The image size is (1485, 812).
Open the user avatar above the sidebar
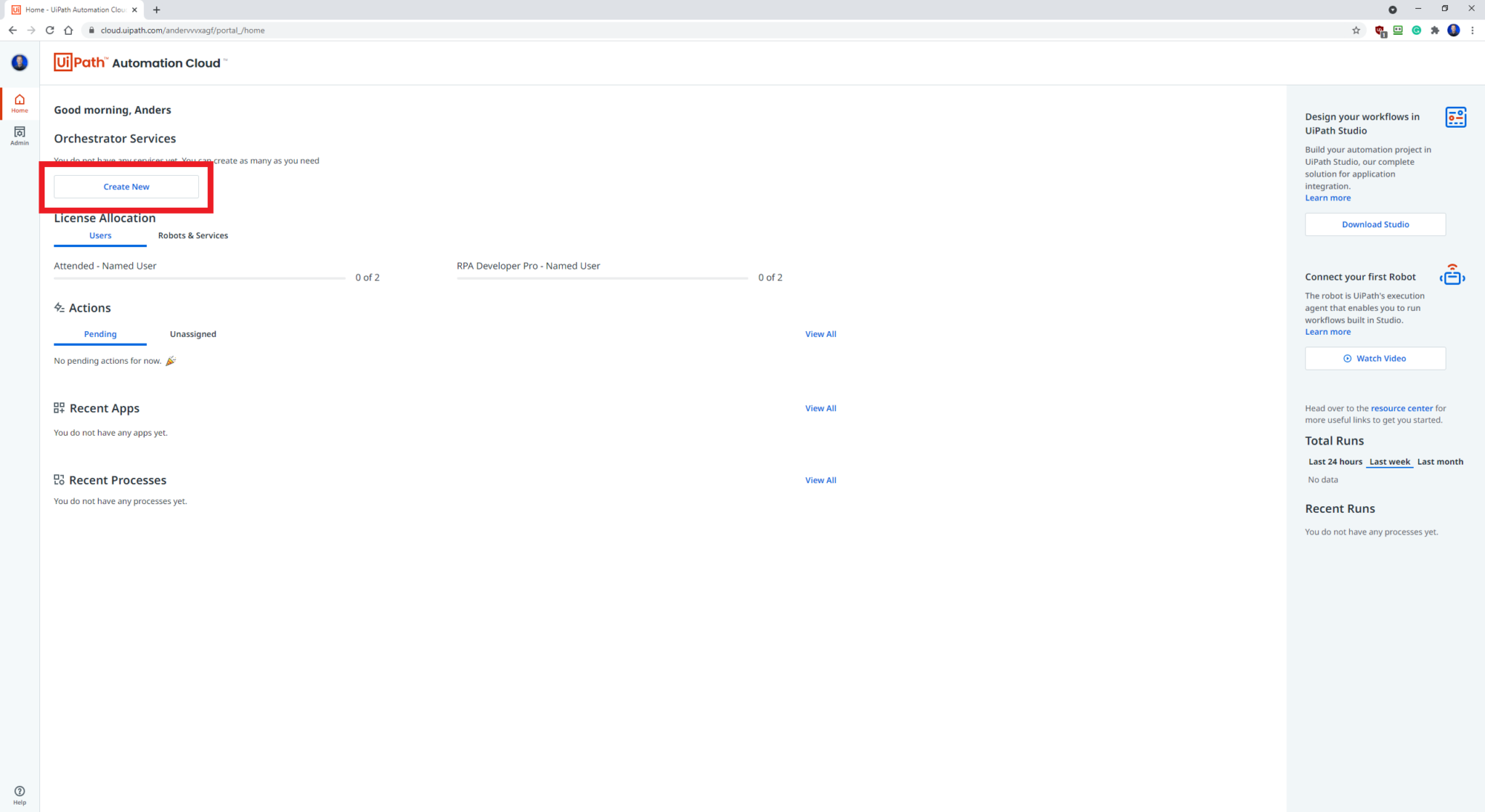point(19,62)
